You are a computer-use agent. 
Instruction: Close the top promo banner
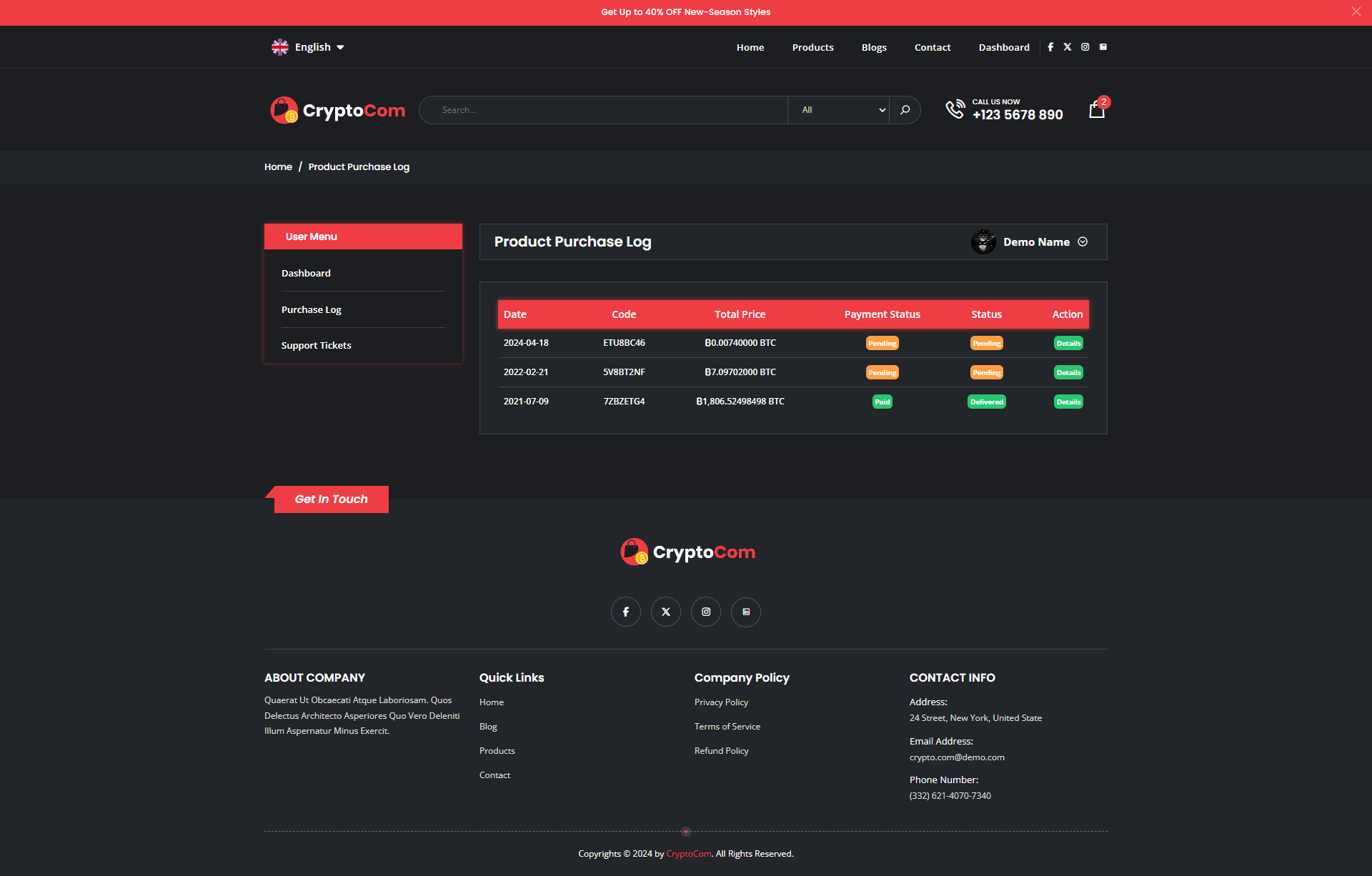[1356, 11]
